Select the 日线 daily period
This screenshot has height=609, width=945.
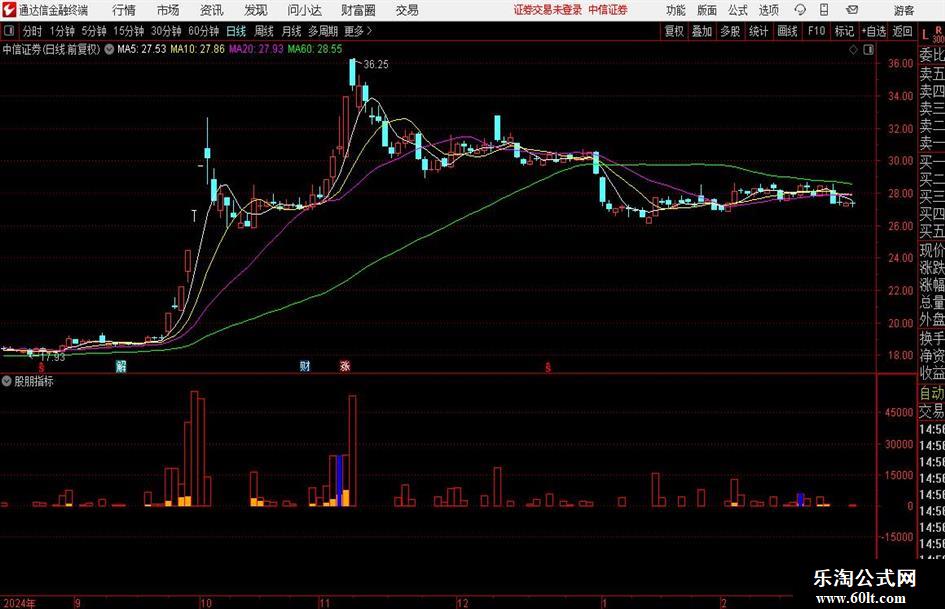point(236,31)
